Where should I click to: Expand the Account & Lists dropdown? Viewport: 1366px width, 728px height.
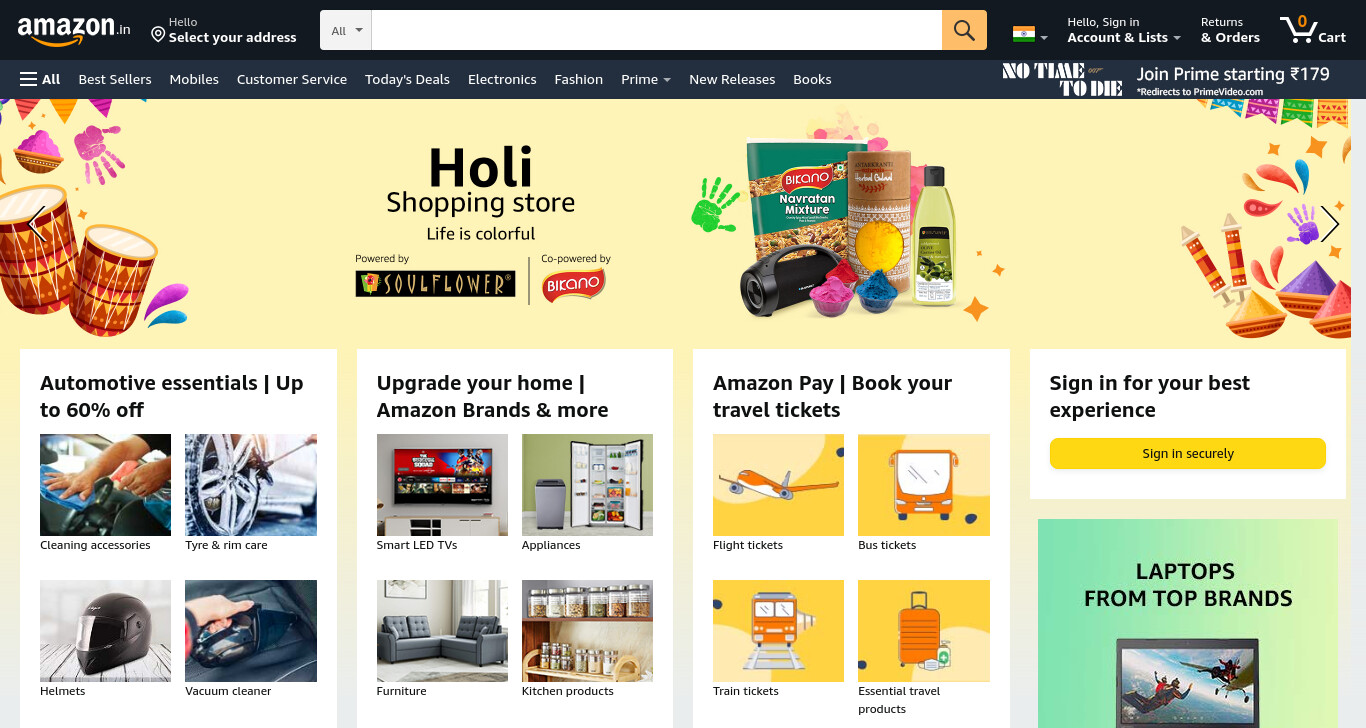pyautogui.click(x=1124, y=30)
